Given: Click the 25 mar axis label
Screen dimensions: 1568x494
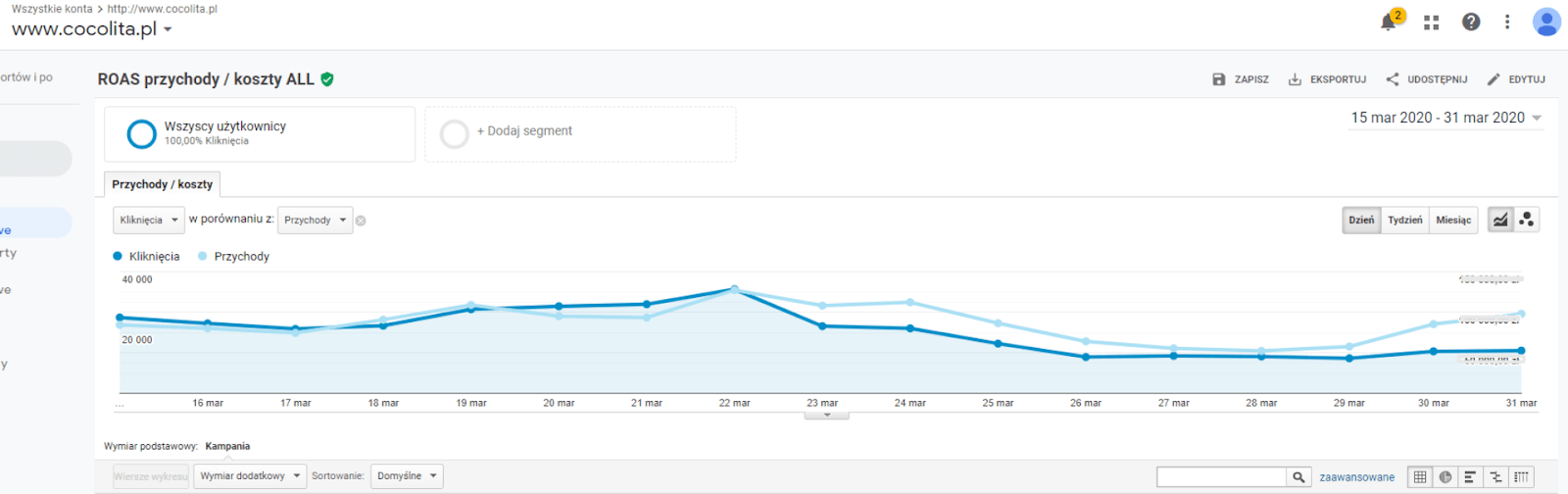Looking at the screenshot, I should pyautogui.click(x=998, y=403).
